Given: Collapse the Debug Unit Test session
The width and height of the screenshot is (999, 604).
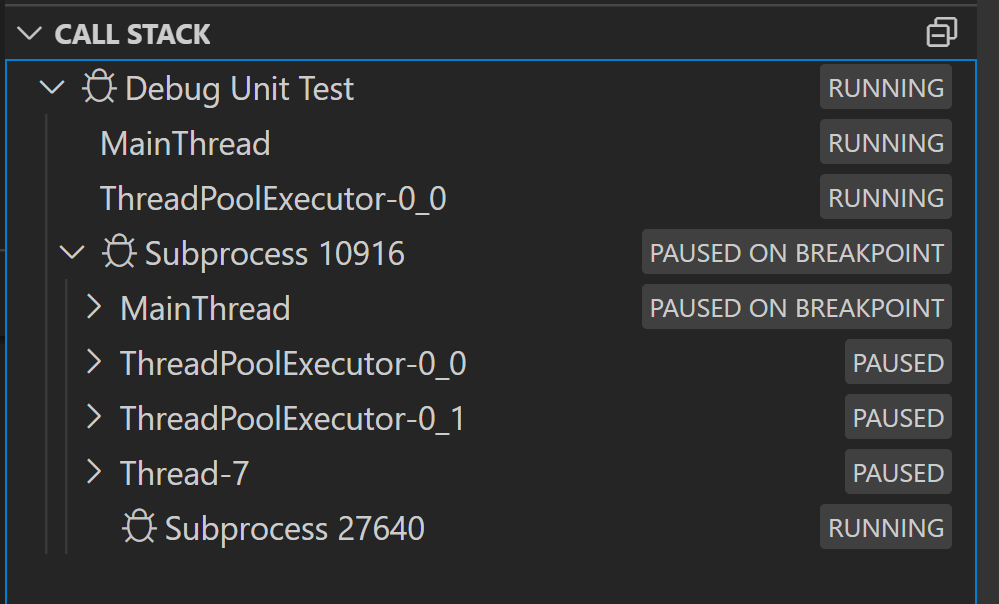Looking at the screenshot, I should coord(51,88).
